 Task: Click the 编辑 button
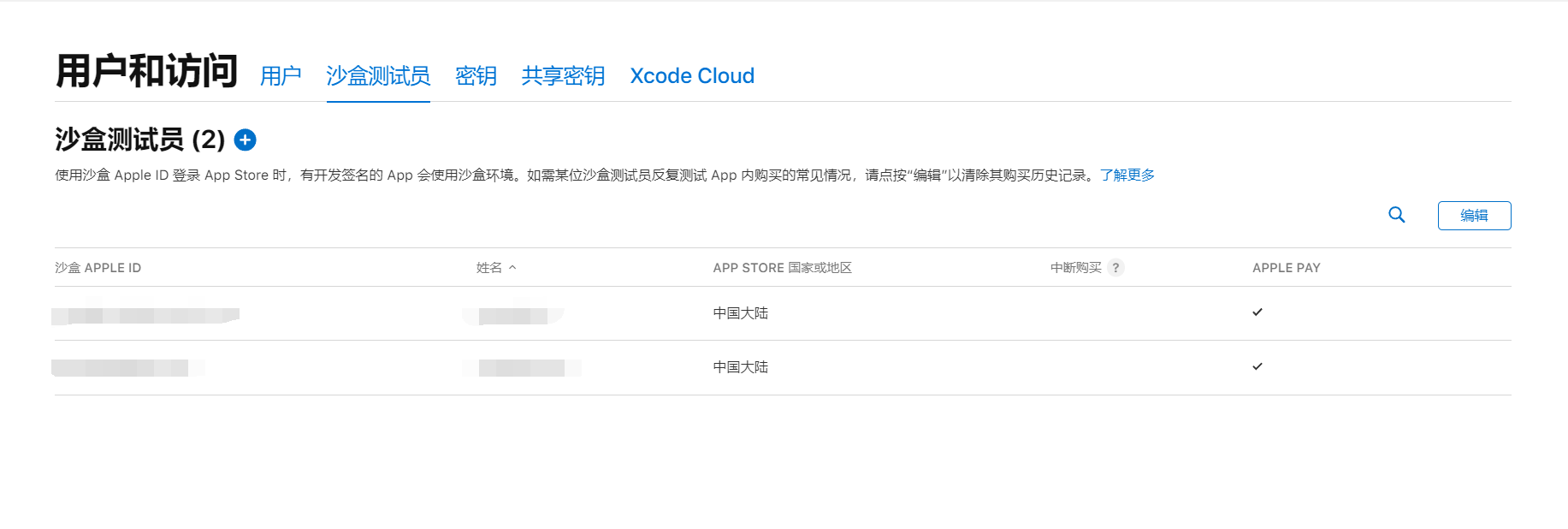pyautogui.click(x=1474, y=216)
